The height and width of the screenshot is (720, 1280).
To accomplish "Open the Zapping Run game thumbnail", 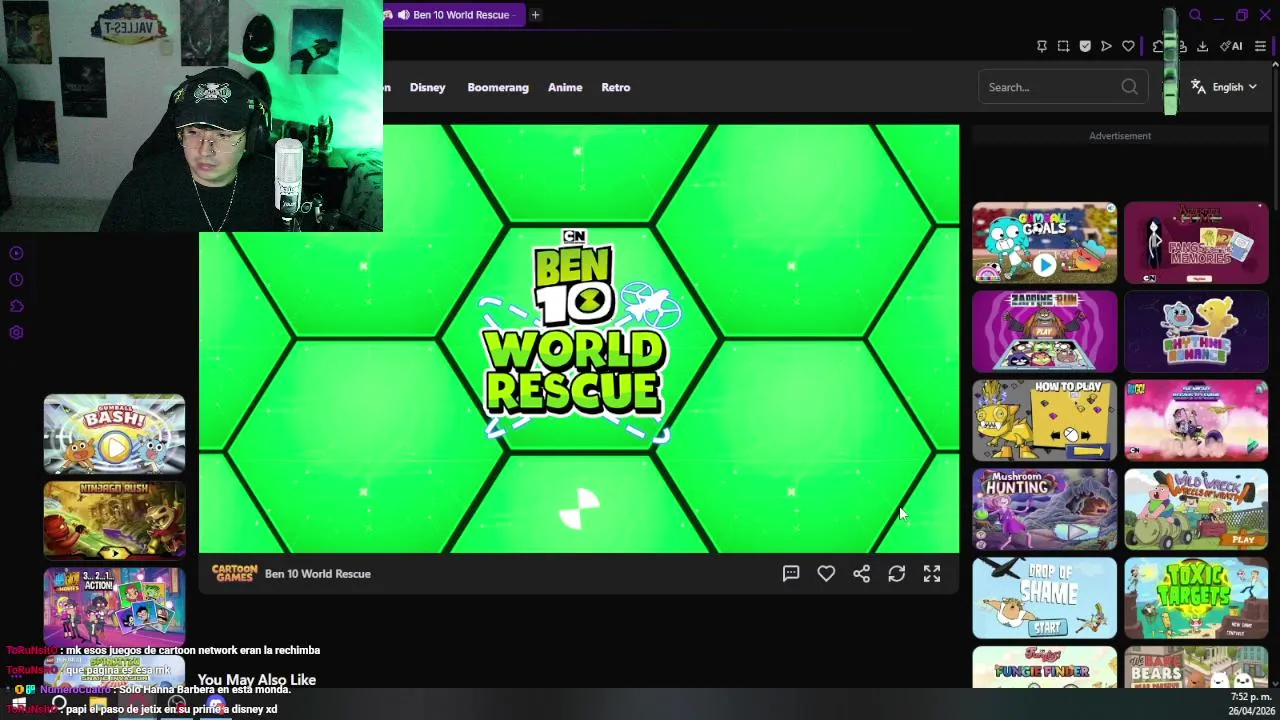I will pos(1045,331).
